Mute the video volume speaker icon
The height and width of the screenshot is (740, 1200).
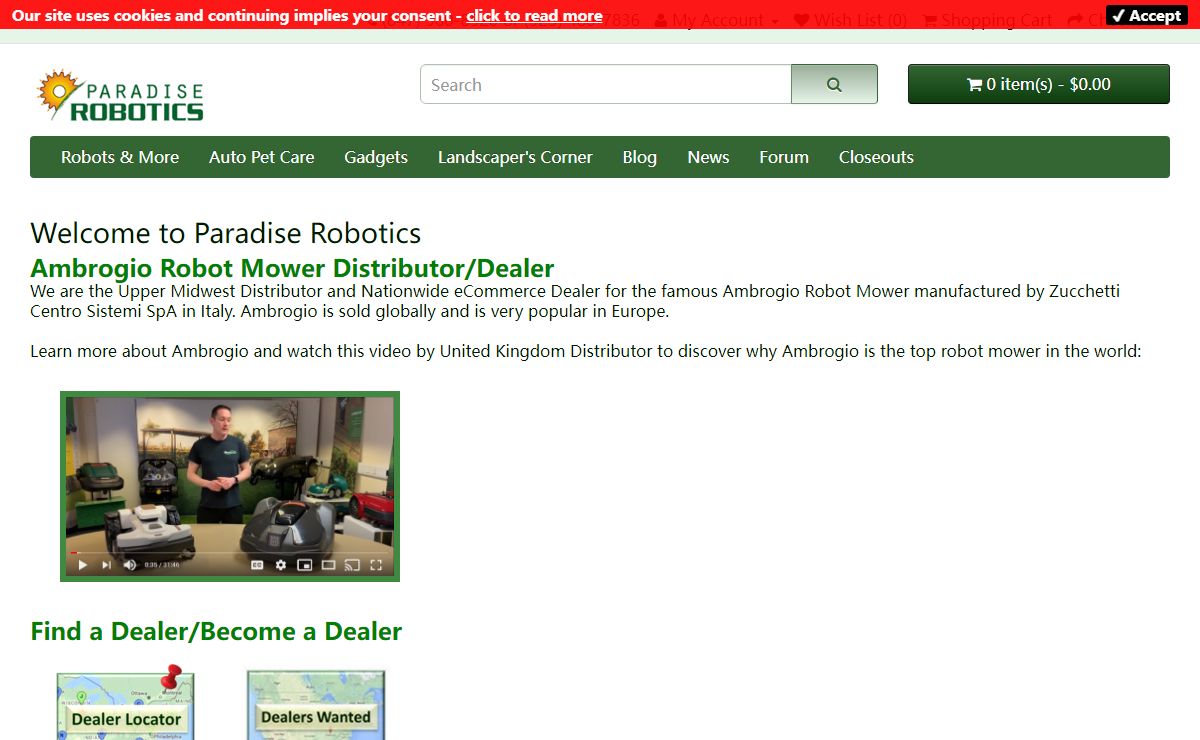tap(130, 565)
